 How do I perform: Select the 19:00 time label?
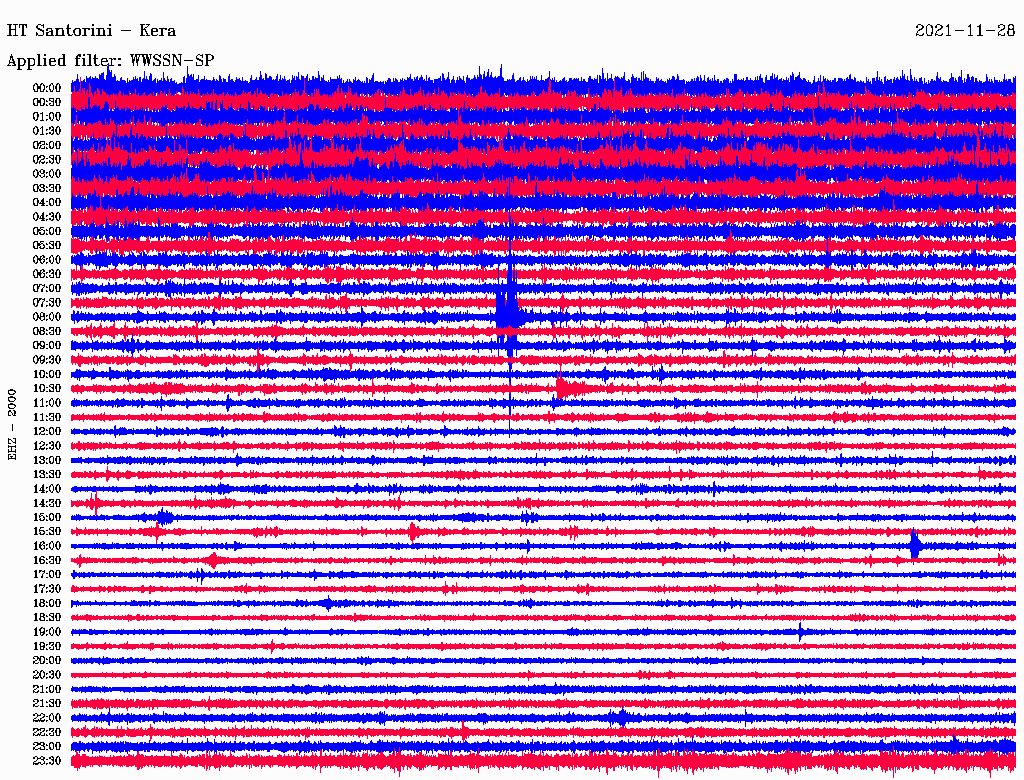point(47,632)
